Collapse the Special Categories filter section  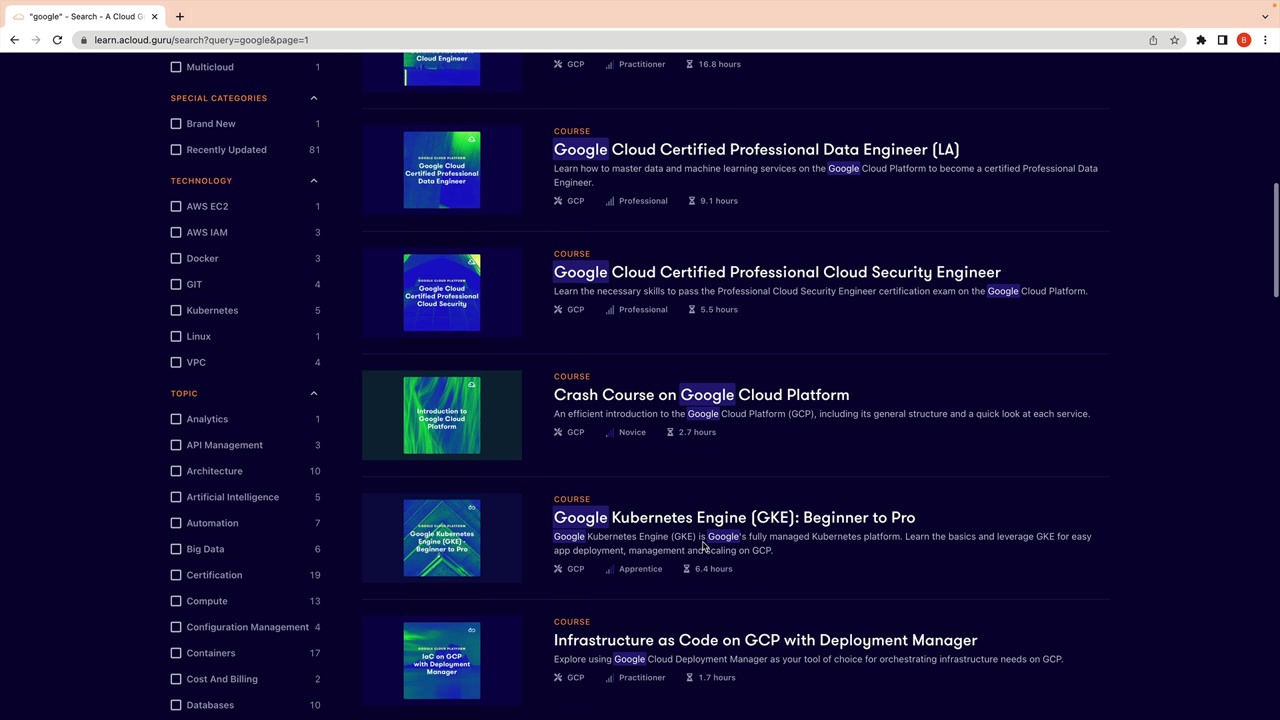pyautogui.click(x=314, y=98)
